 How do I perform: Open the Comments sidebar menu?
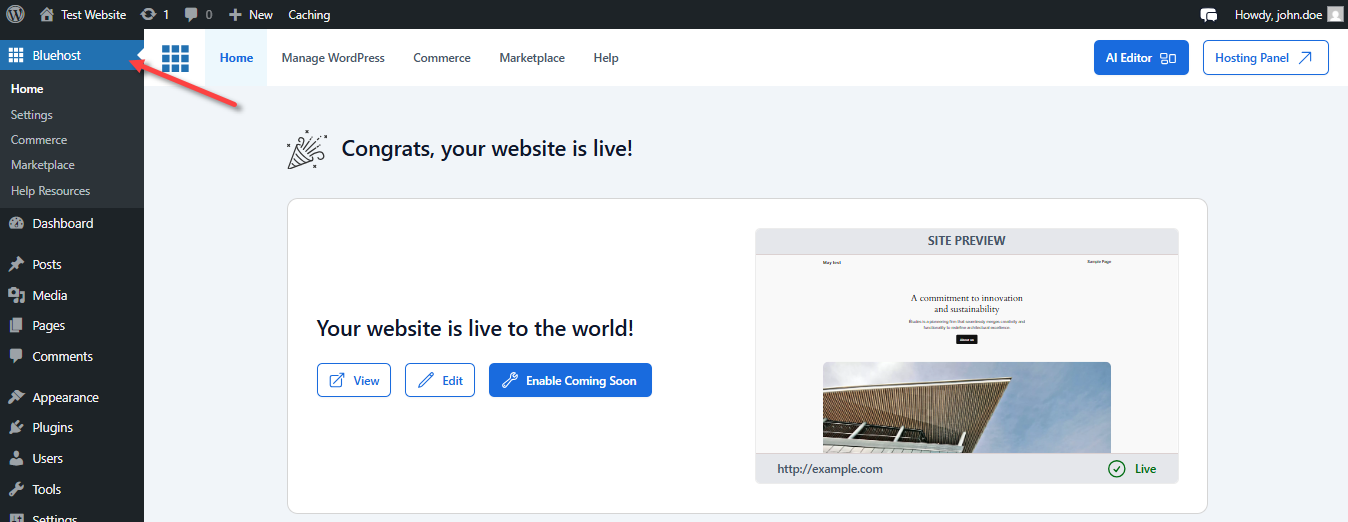72,356
